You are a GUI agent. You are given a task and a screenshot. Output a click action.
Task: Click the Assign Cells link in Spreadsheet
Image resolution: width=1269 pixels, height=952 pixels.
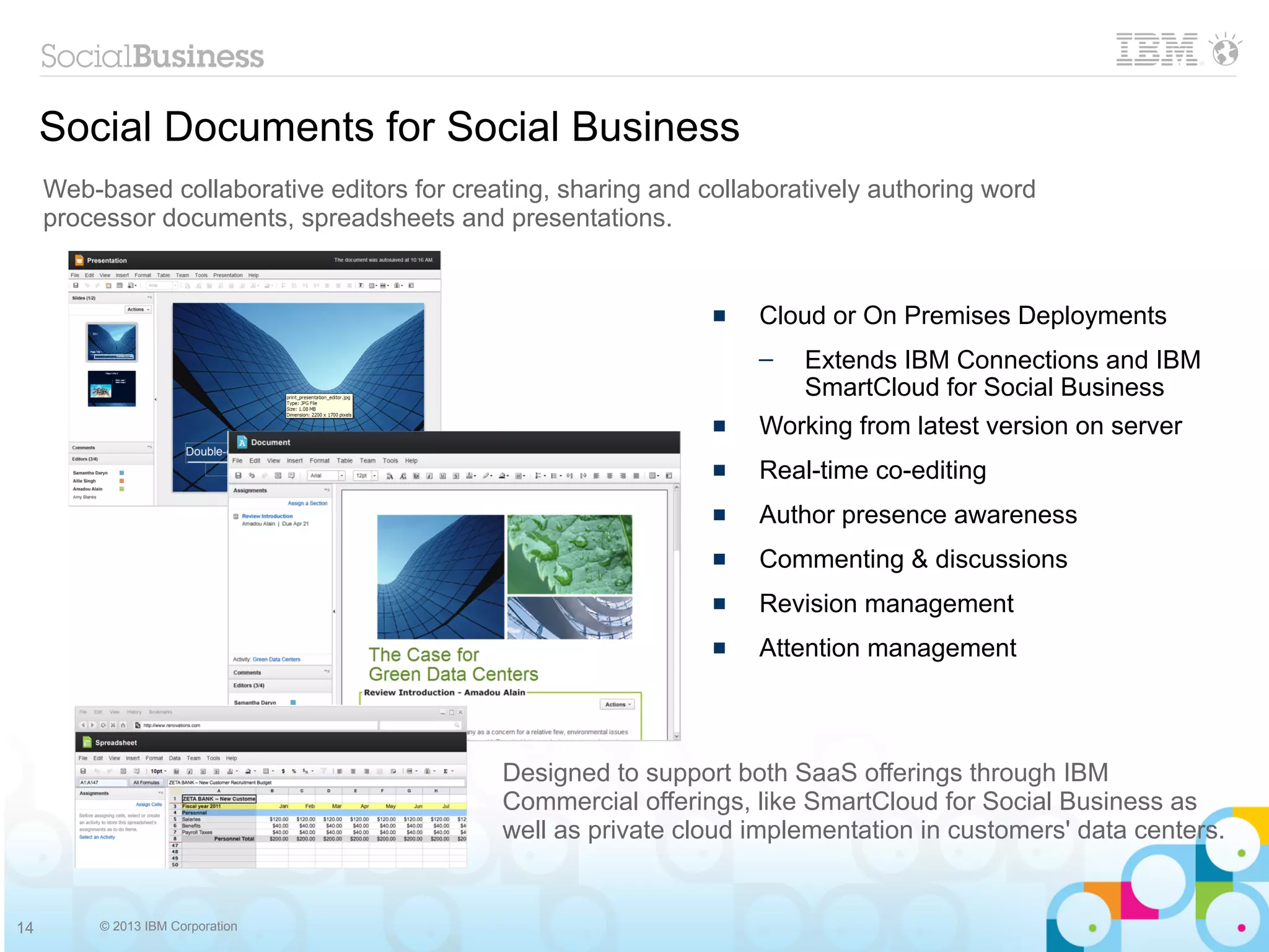pyautogui.click(x=149, y=805)
